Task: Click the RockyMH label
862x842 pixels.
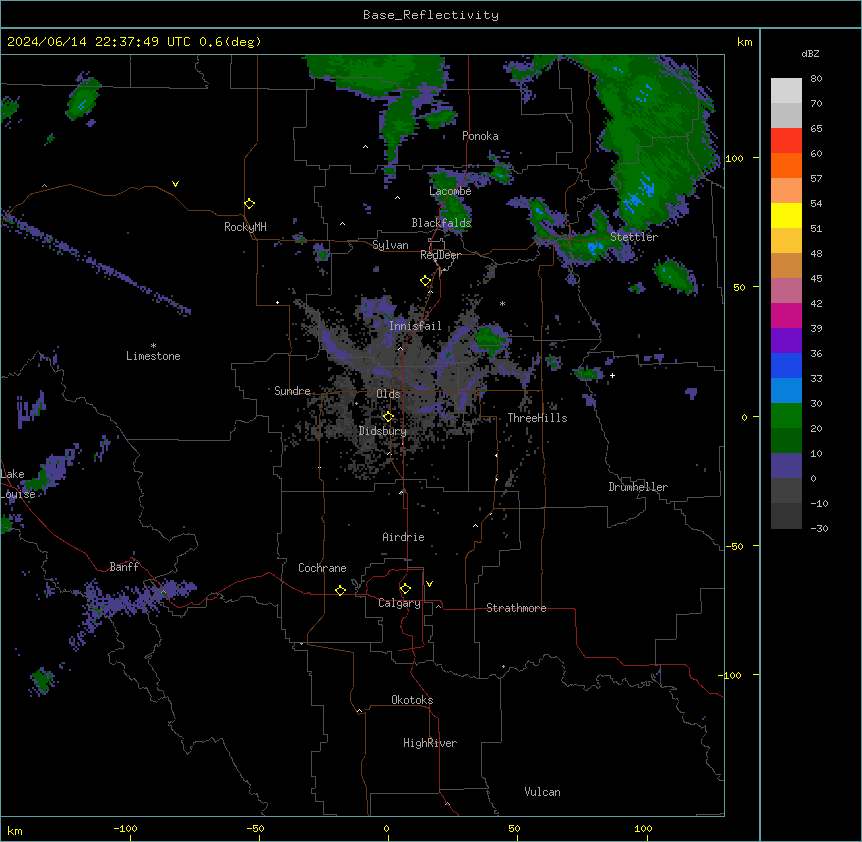Action: click(245, 227)
